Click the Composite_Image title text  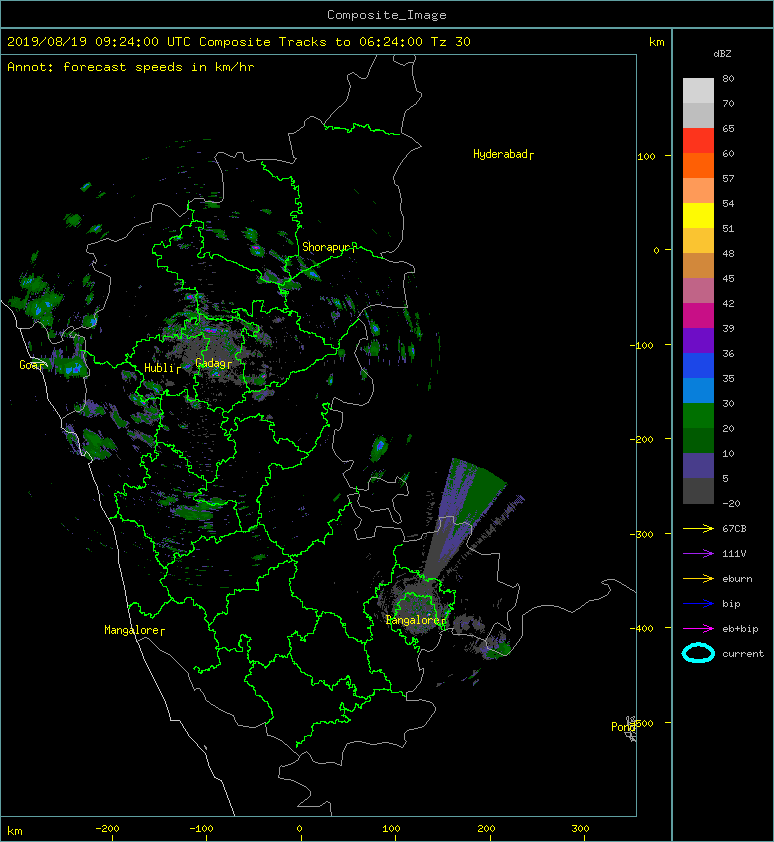(387, 15)
